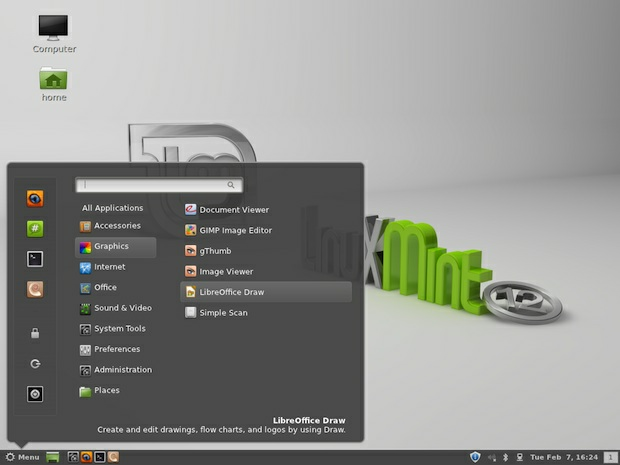The height and width of the screenshot is (465, 620).
Task: Open the network connection tray icon
Action: pyautogui.click(x=520, y=457)
